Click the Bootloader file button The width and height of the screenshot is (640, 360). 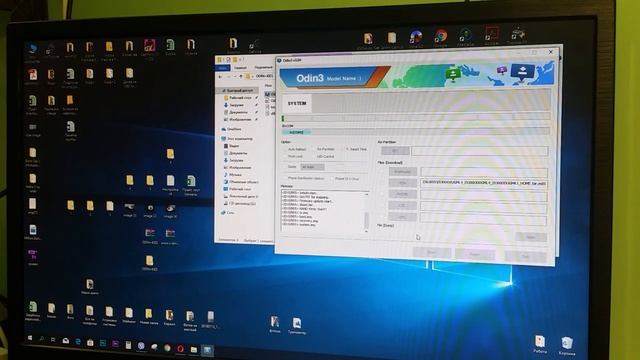tap(402, 172)
